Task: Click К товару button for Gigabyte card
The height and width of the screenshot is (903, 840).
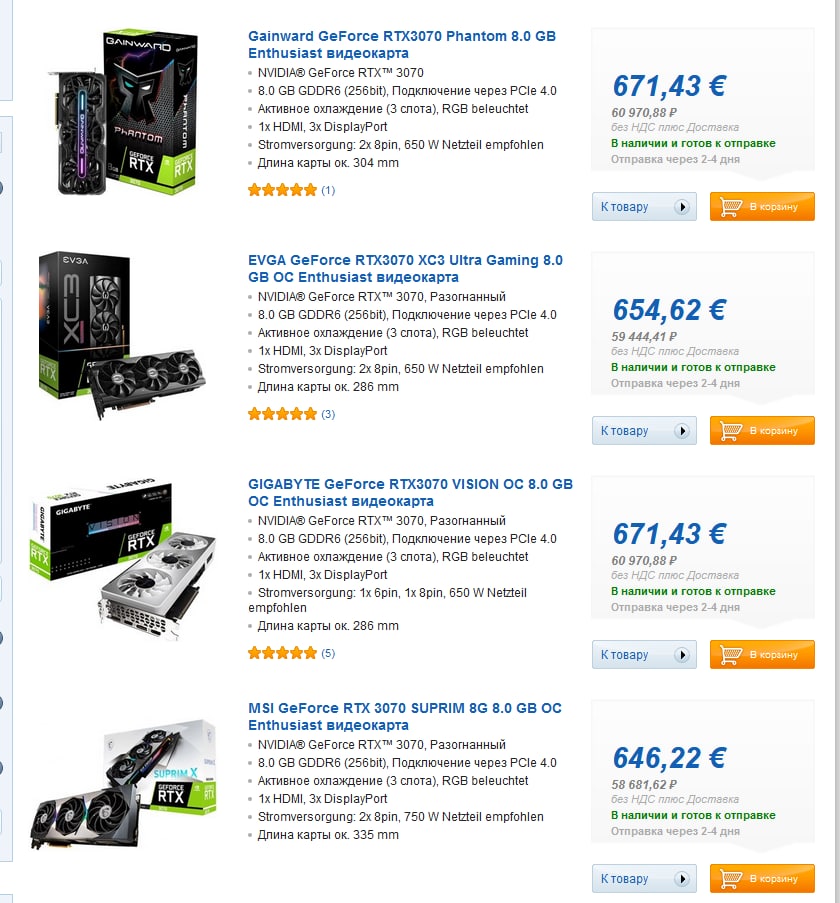Action: (644, 654)
